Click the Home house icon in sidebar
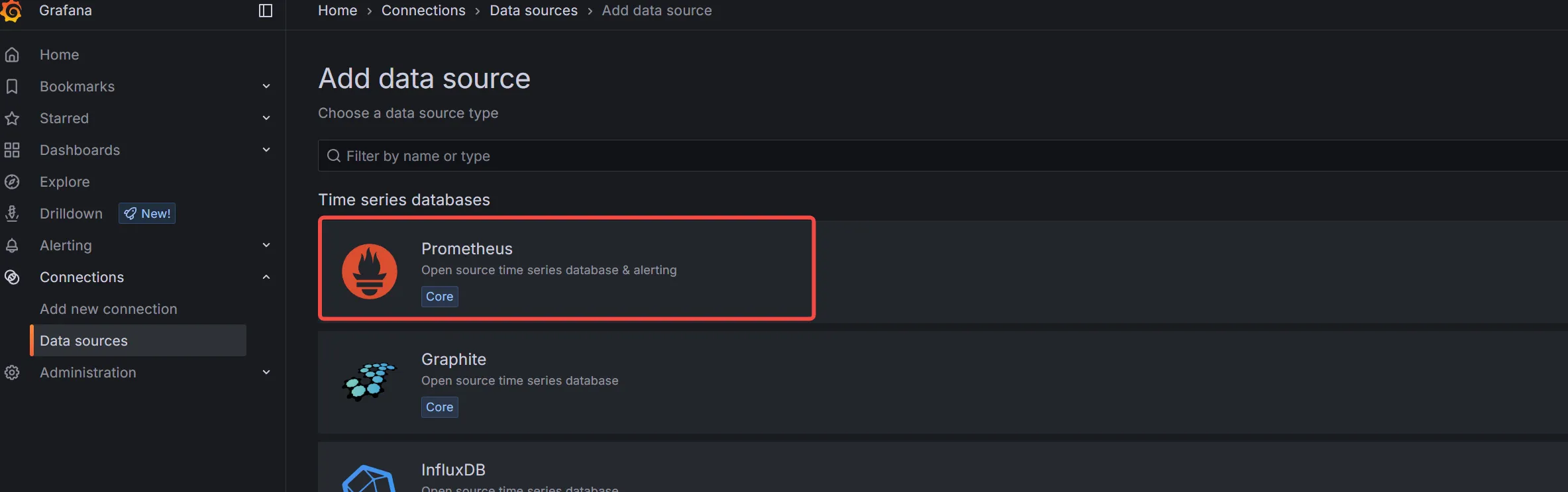Viewport: 1568px width, 492px height. coord(12,55)
